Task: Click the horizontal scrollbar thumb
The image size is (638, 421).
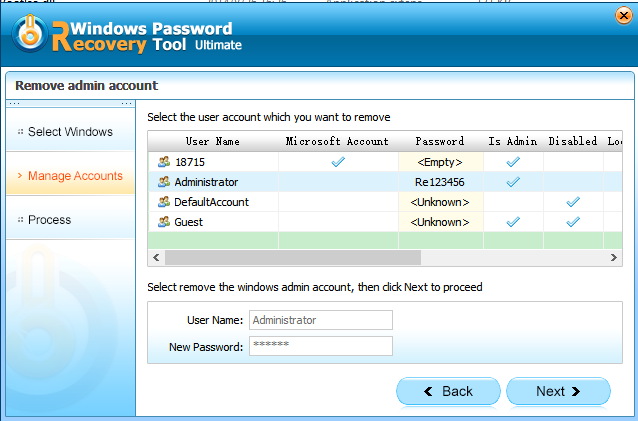Action: pos(293,257)
